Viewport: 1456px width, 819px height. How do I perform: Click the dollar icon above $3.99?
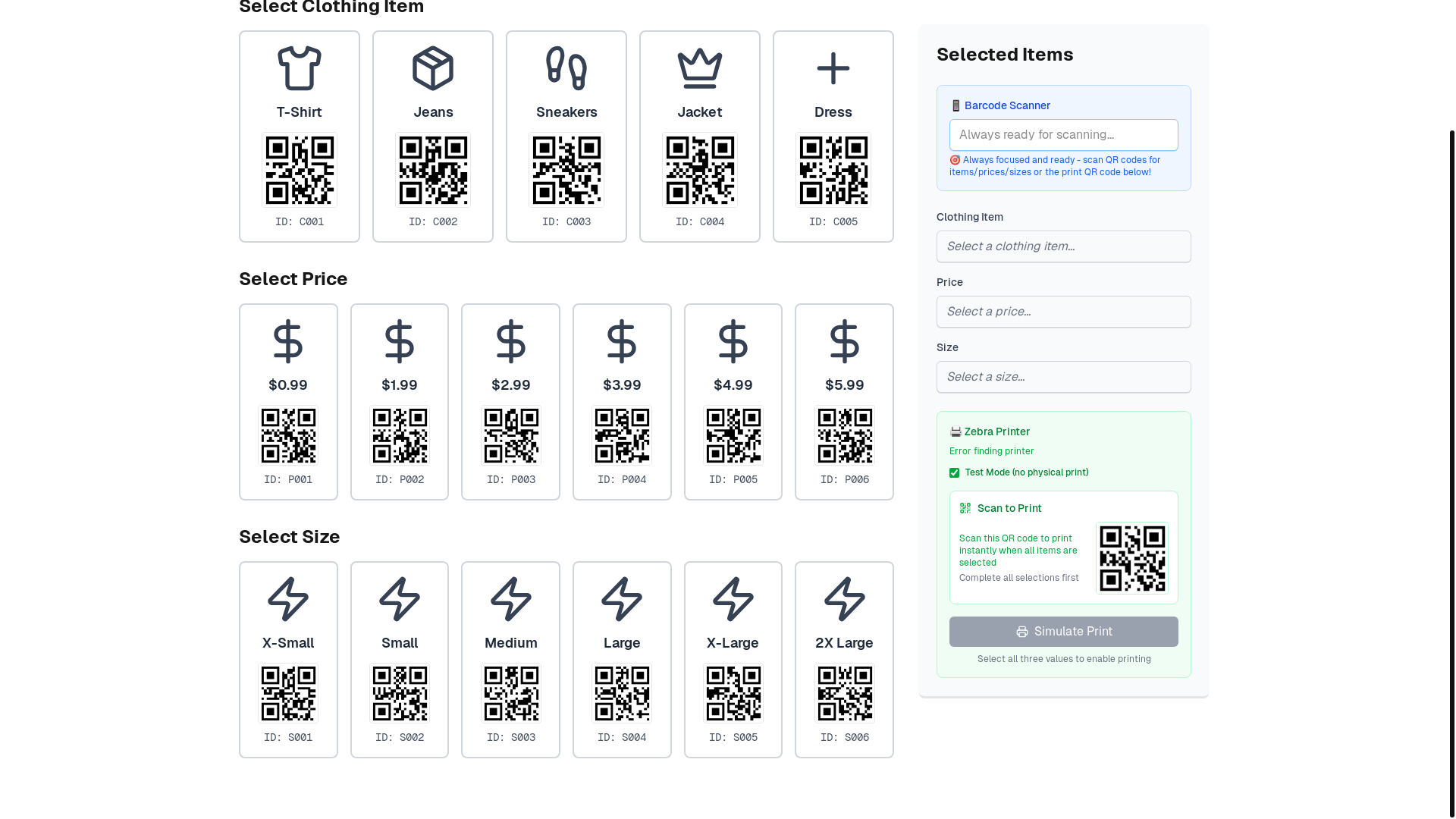click(622, 341)
